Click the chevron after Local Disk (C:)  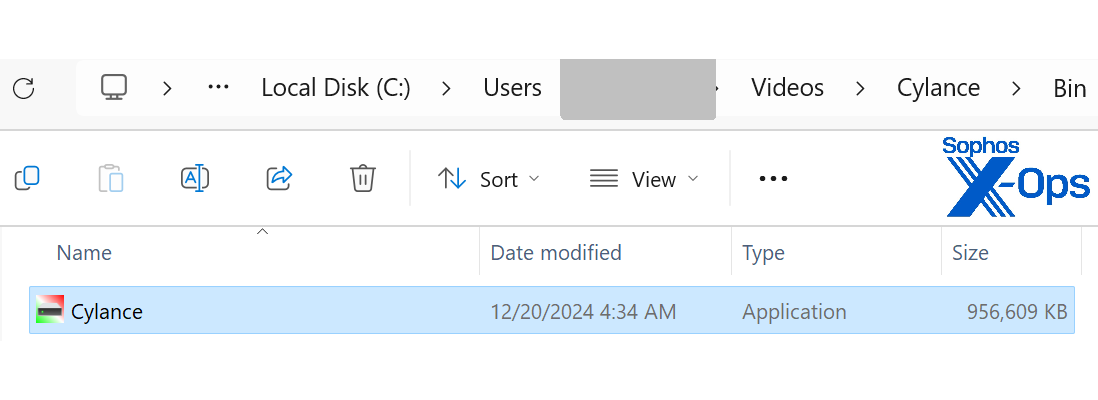[447, 88]
